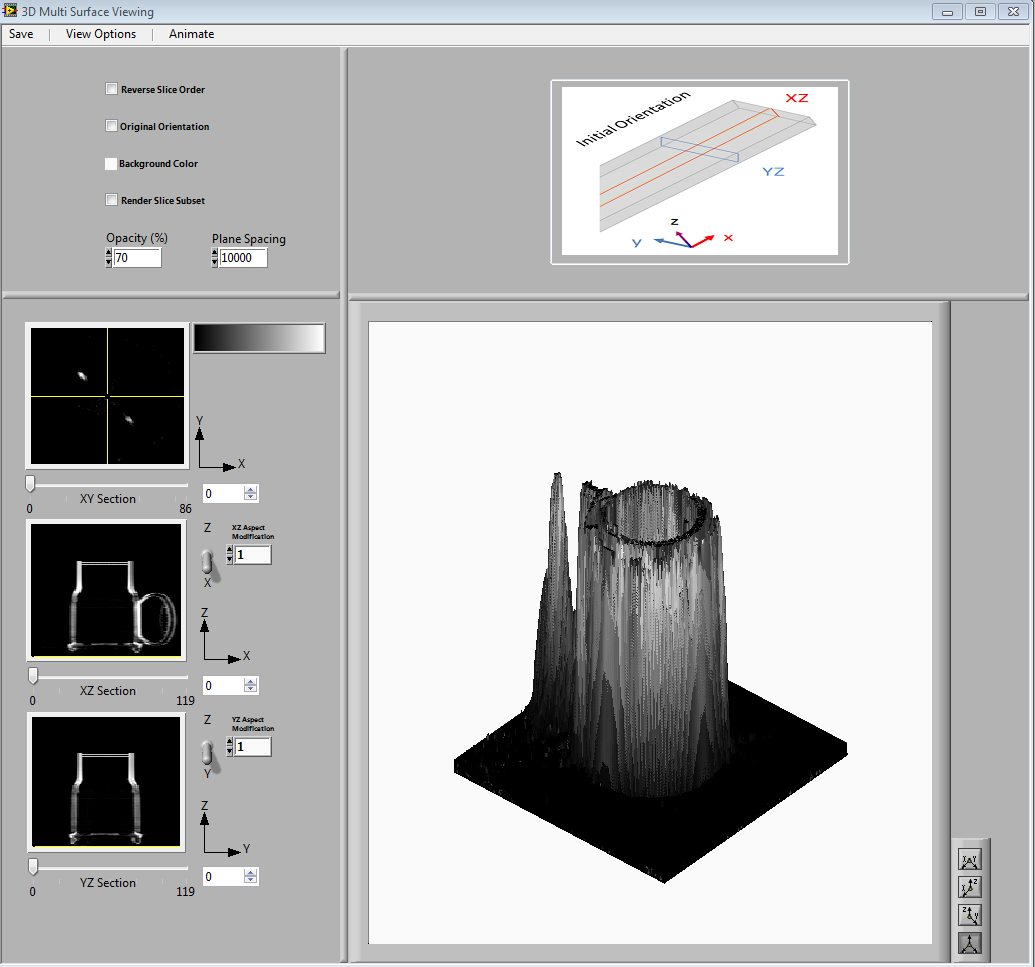The height and width of the screenshot is (967, 1035).
Task: Select the isometric 3D view button
Action: [969, 942]
